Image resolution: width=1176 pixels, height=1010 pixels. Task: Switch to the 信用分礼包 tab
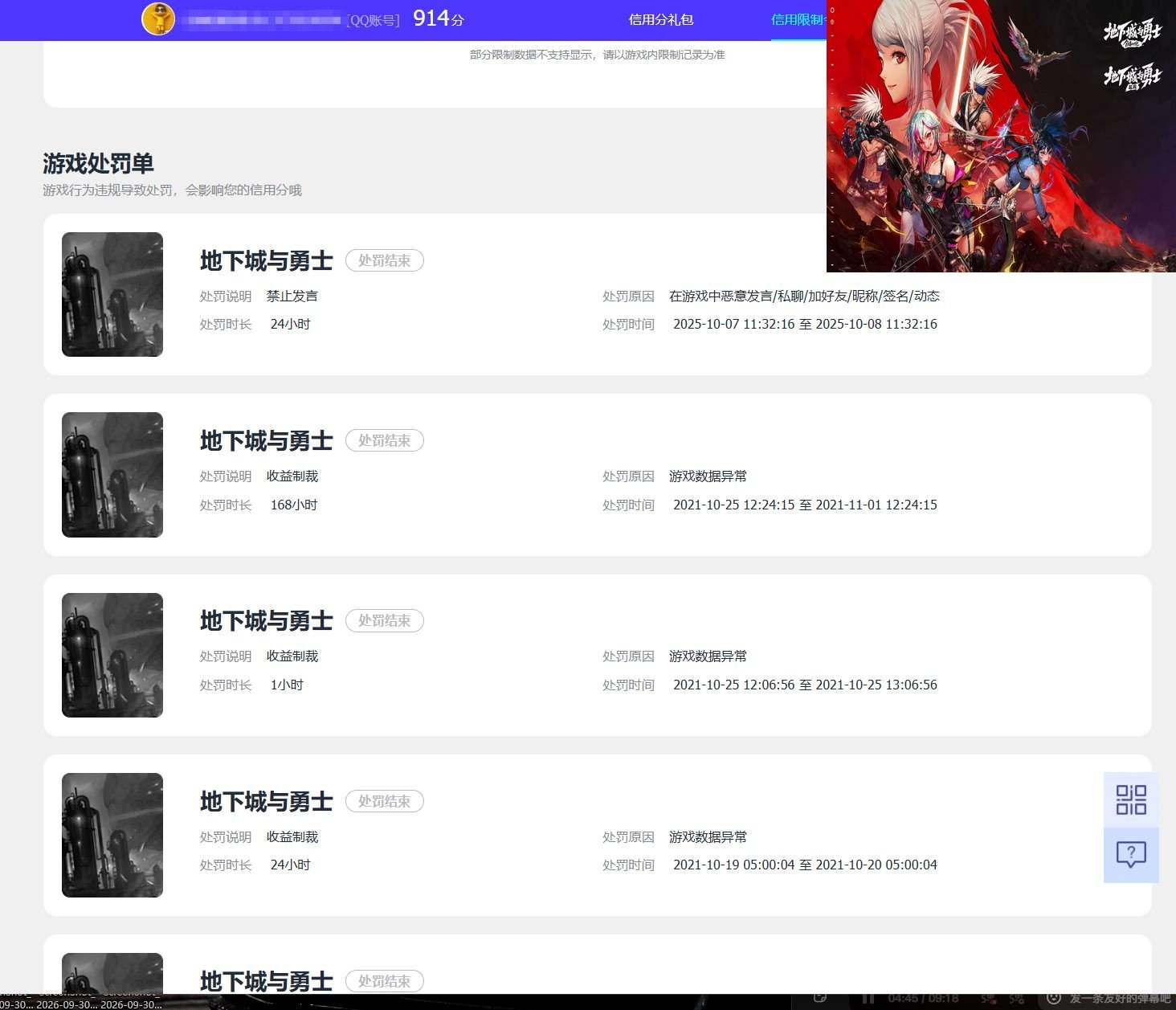[x=660, y=19]
